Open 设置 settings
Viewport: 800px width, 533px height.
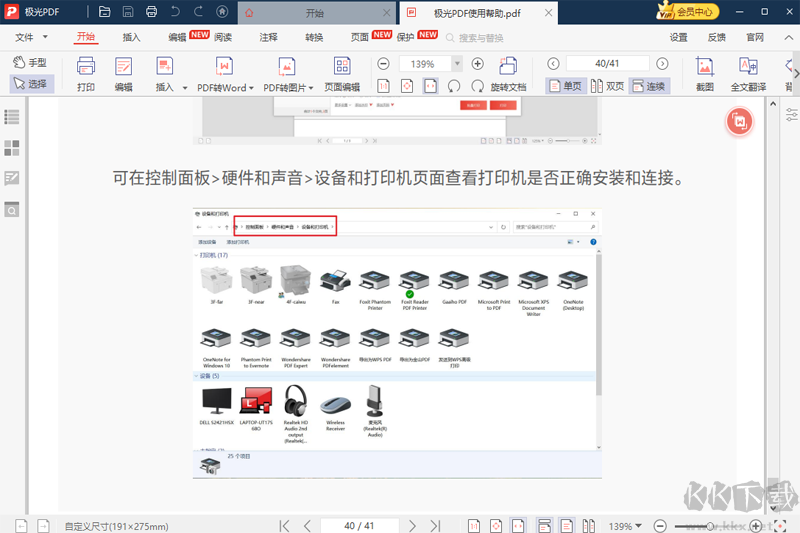pyautogui.click(x=679, y=37)
